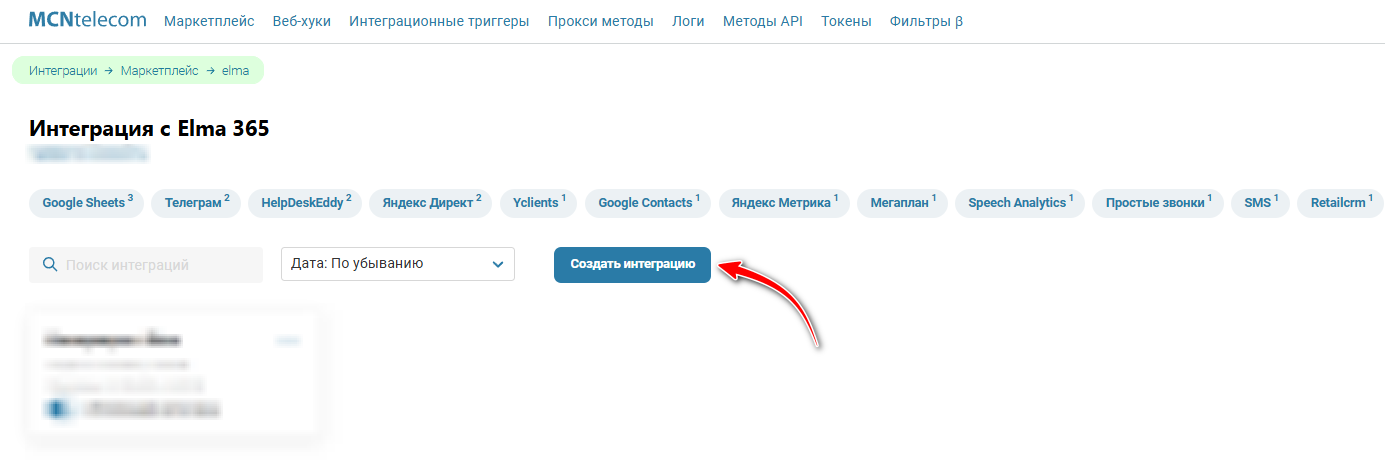Select the Speech Analytics filter tag
Viewport: 1385px width, 472px height.
pos(1020,203)
